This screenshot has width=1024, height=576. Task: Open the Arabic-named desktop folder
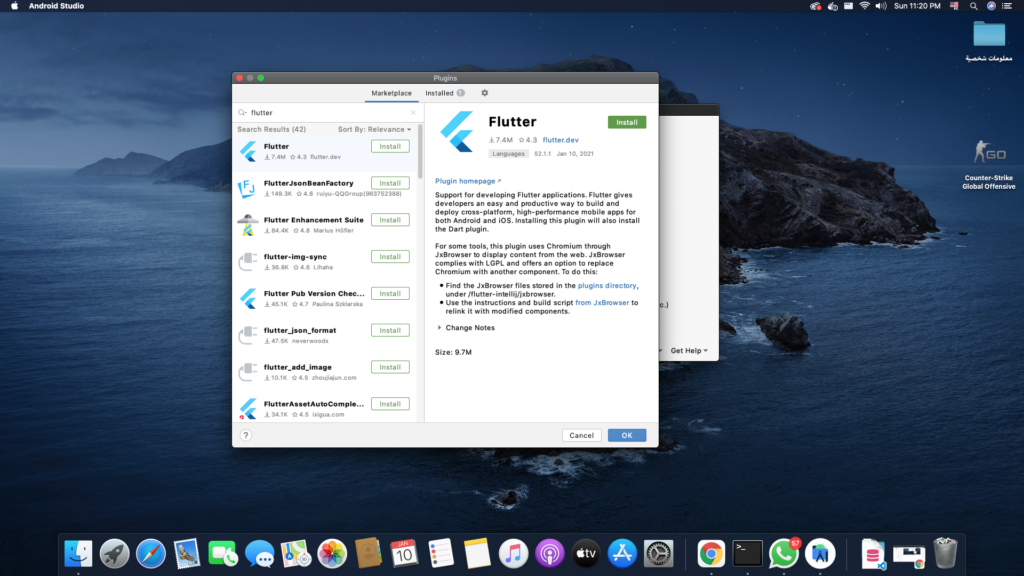coord(989,40)
